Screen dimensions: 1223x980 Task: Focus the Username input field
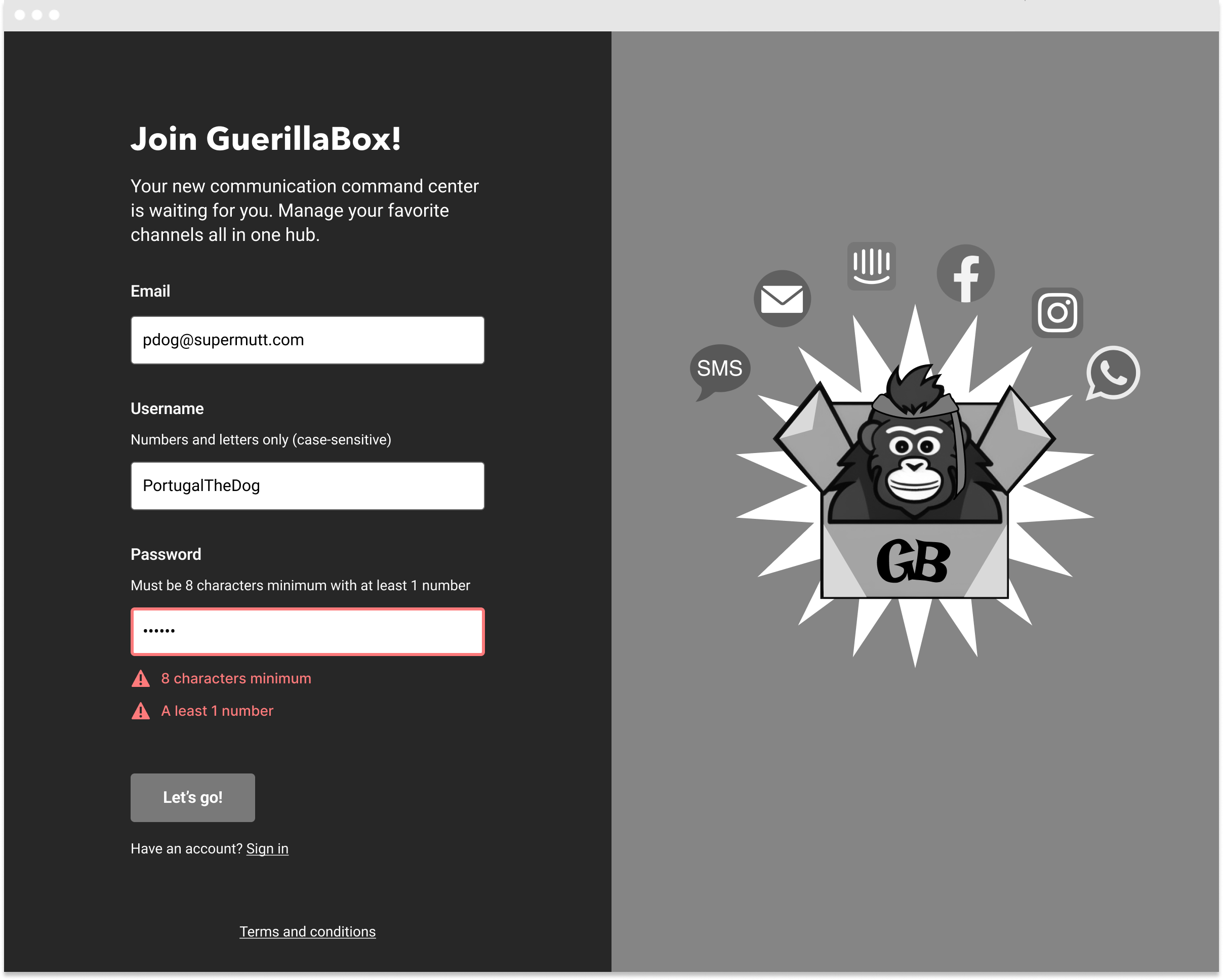click(x=307, y=486)
